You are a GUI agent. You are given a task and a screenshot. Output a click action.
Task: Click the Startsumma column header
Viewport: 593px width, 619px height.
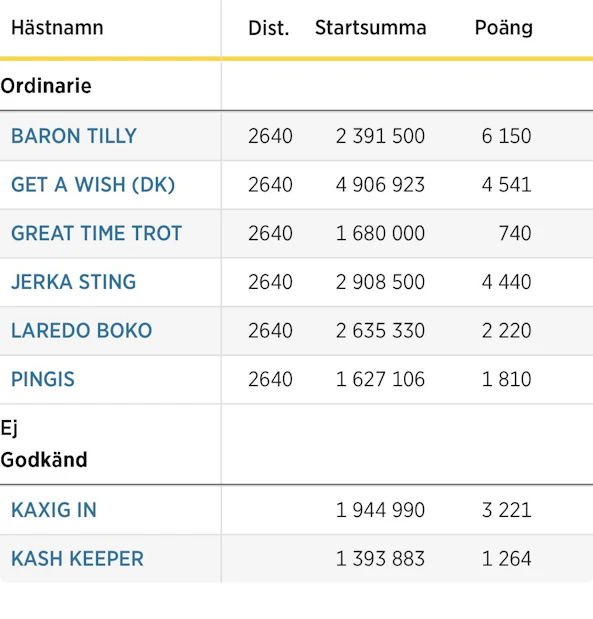point(371,28)
